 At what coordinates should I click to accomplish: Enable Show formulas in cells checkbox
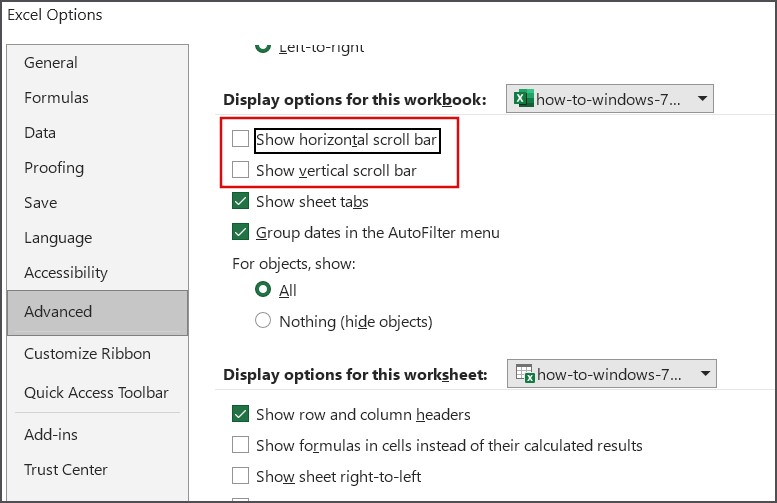click(x=240, y=444)
